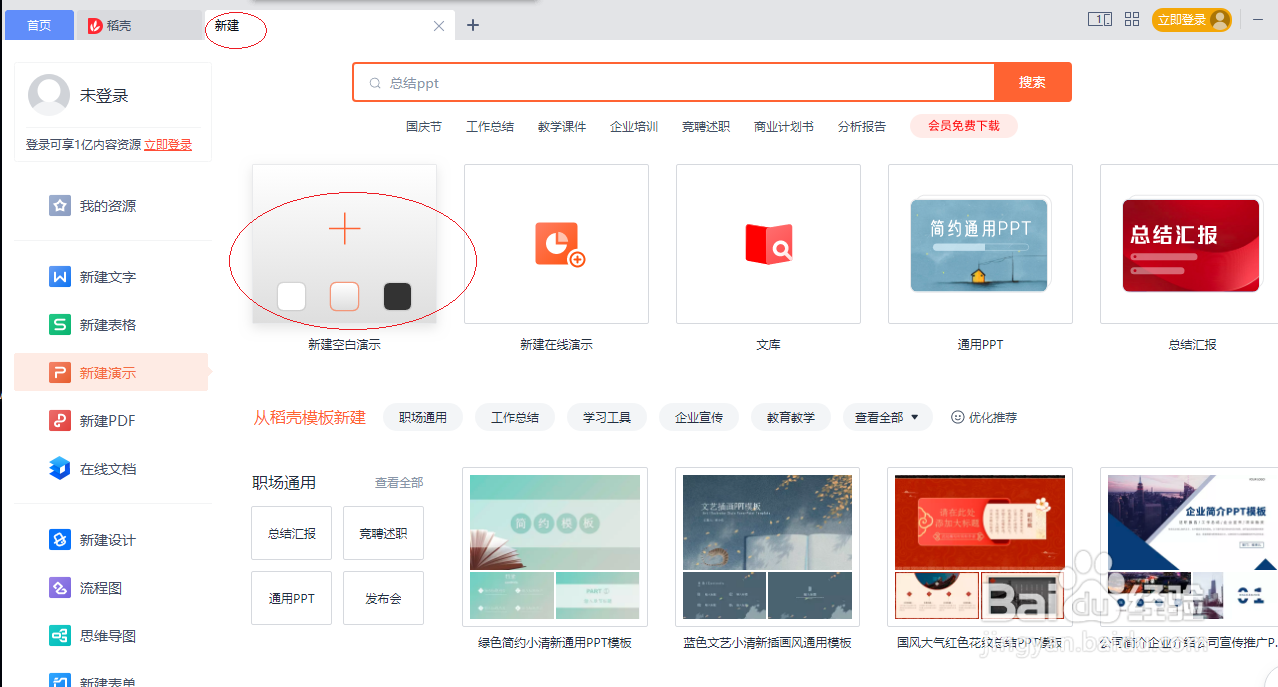The width and height of the screenshot is (1278, 687).
Task: Open the 绿色简约小清新通用PPT模板 thumbnail
Action: (x=556, y=546)
